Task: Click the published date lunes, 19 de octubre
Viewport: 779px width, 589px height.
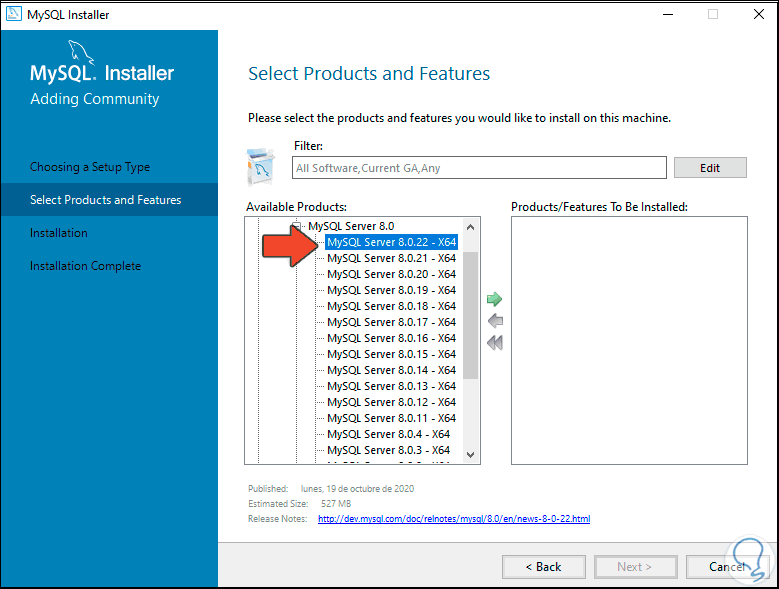Action: coord(357,489)
